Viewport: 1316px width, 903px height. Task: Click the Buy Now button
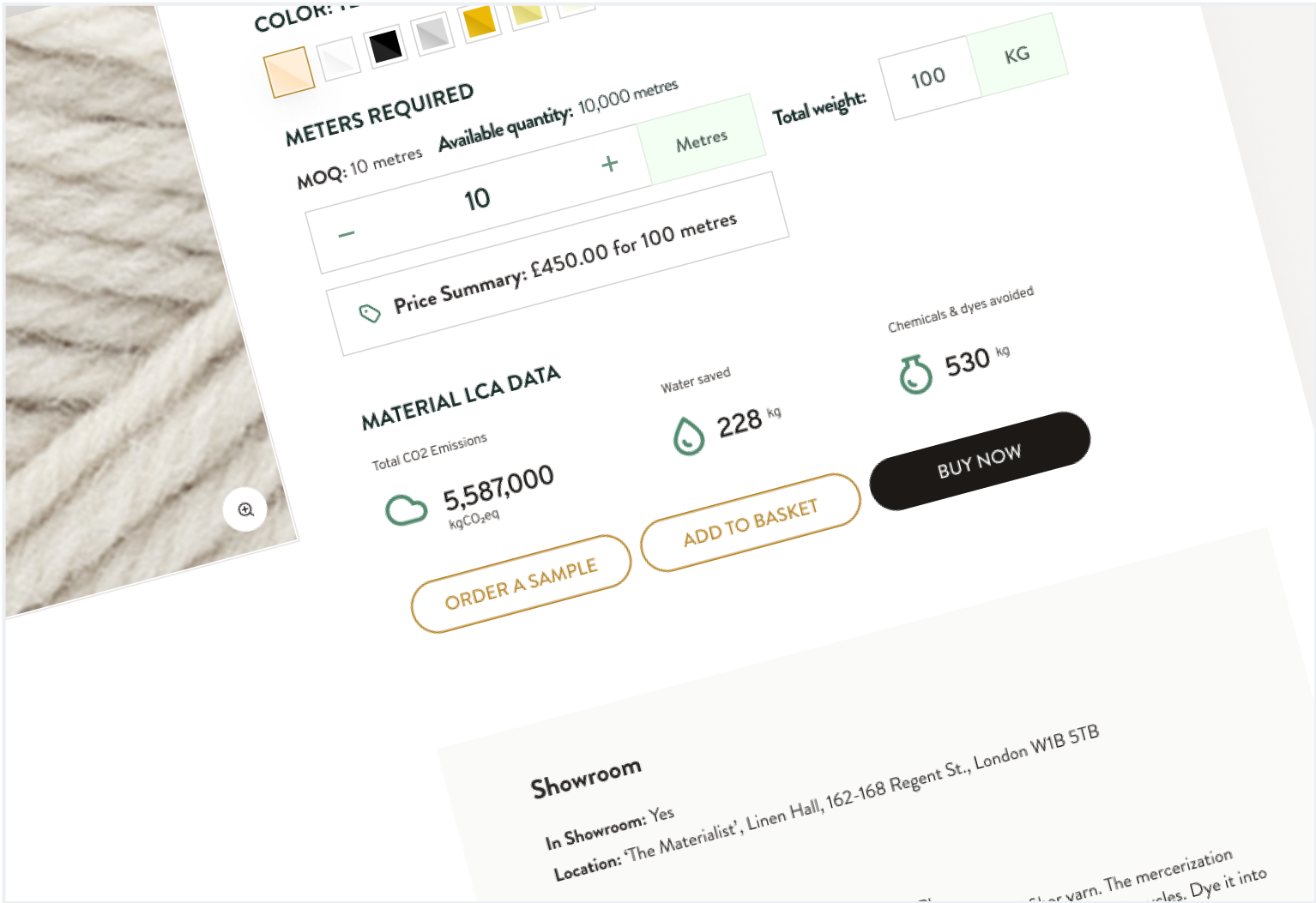(980, 461)
